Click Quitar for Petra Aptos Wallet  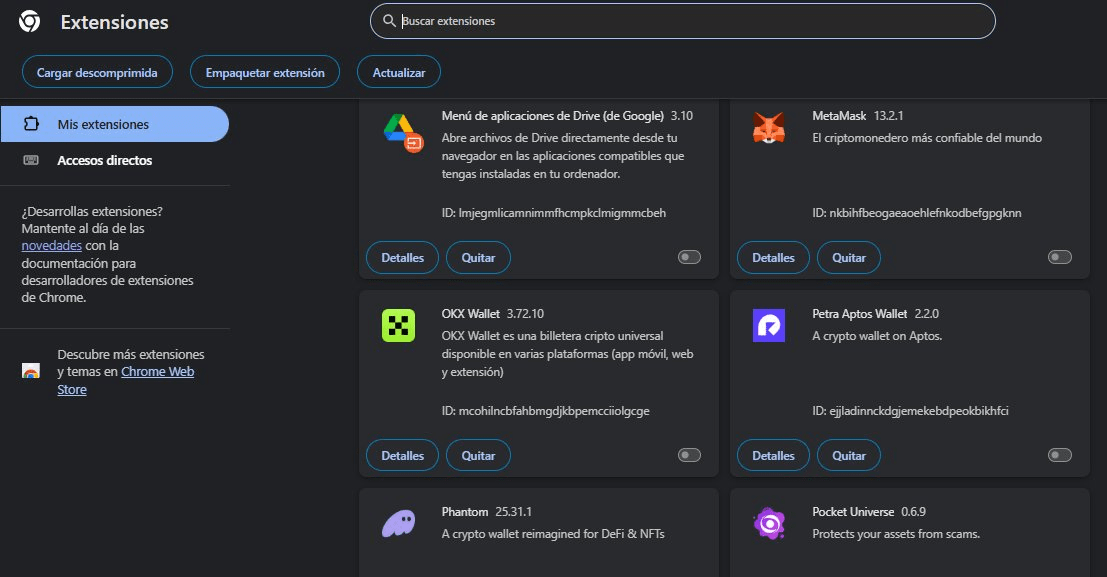tap(849, 456)
